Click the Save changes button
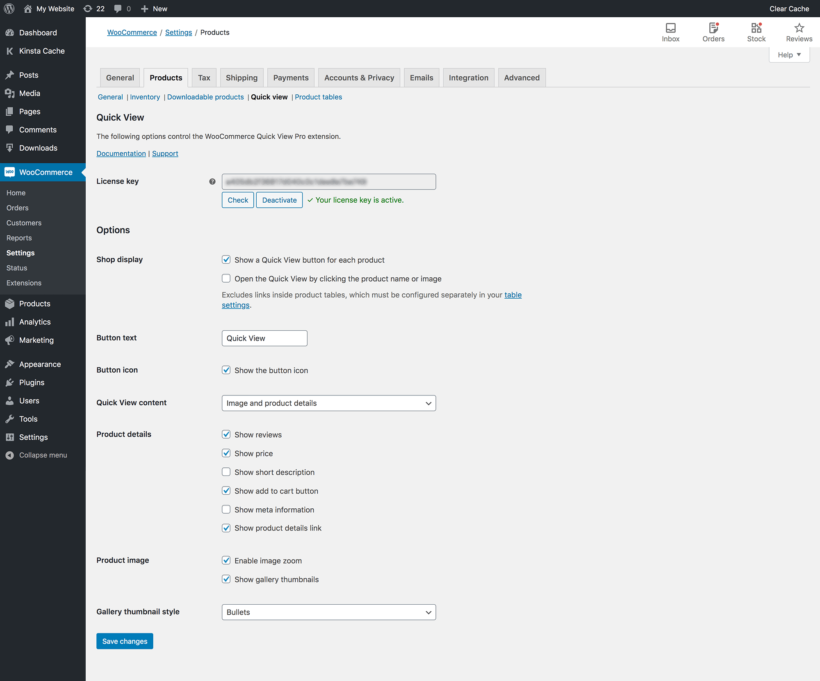Image resolution: width=820 pixels, height=681 pixels. click(124, 641)
